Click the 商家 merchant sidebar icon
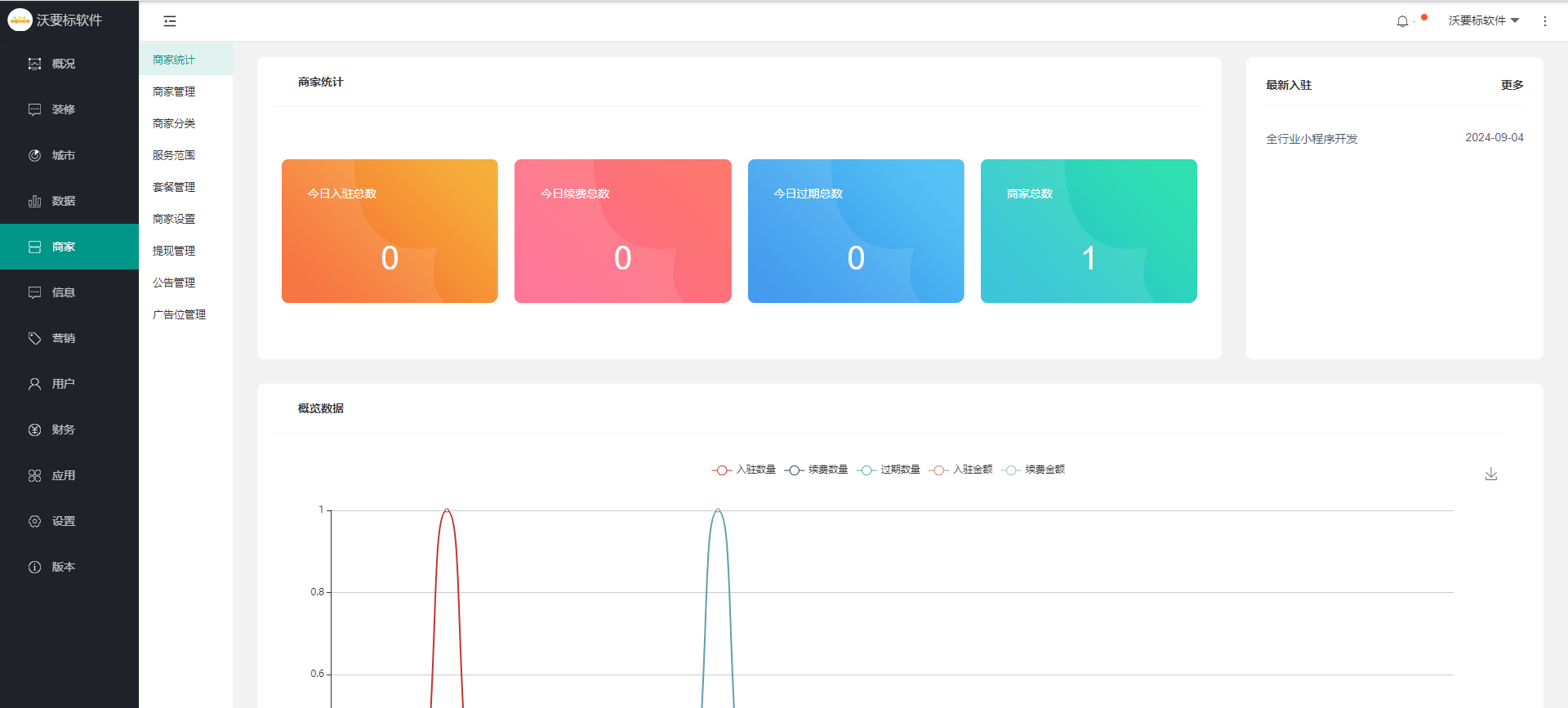Viewport: 1568px width, 708px height. pos(34,247)
